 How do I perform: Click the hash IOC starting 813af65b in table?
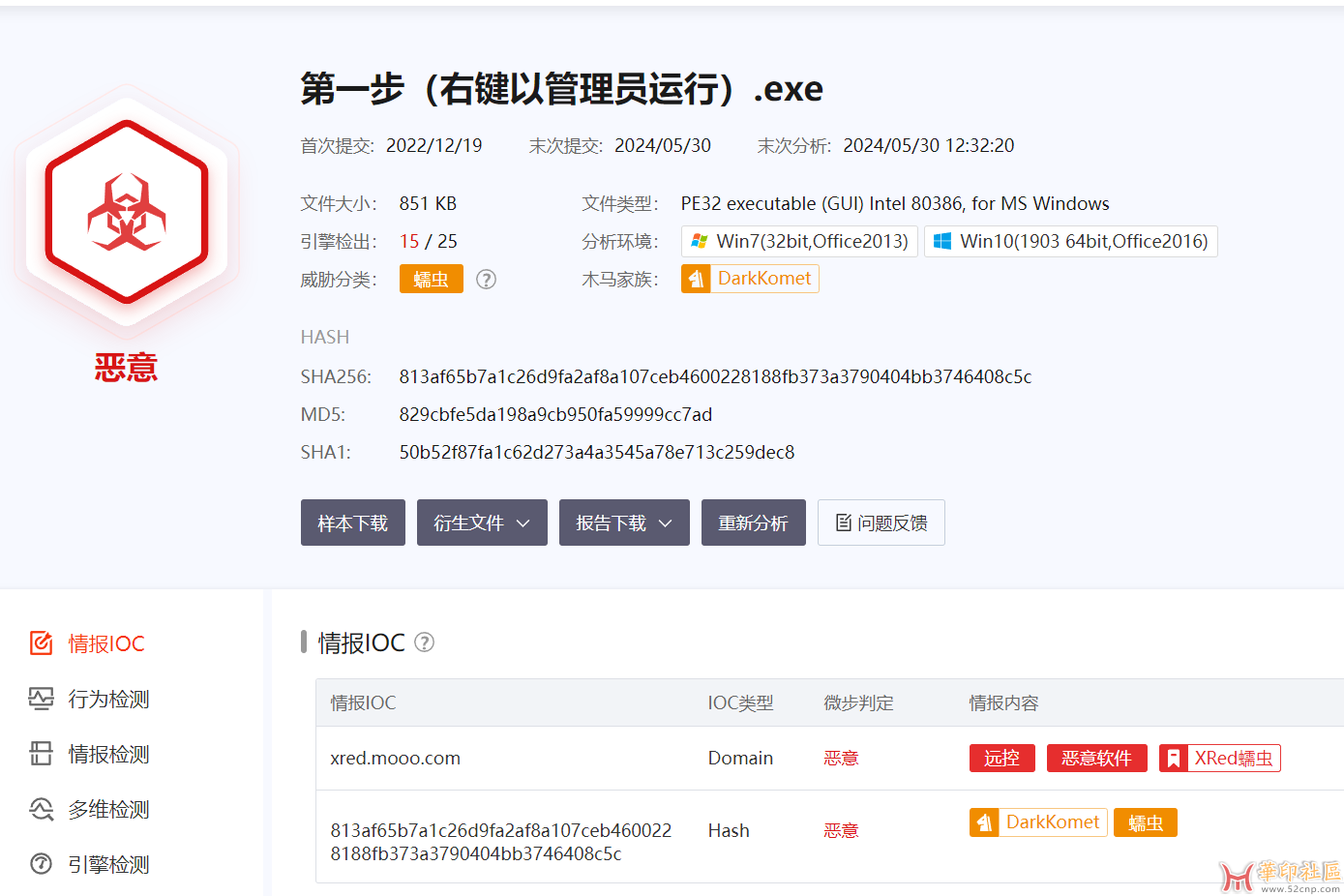(500, 842)
